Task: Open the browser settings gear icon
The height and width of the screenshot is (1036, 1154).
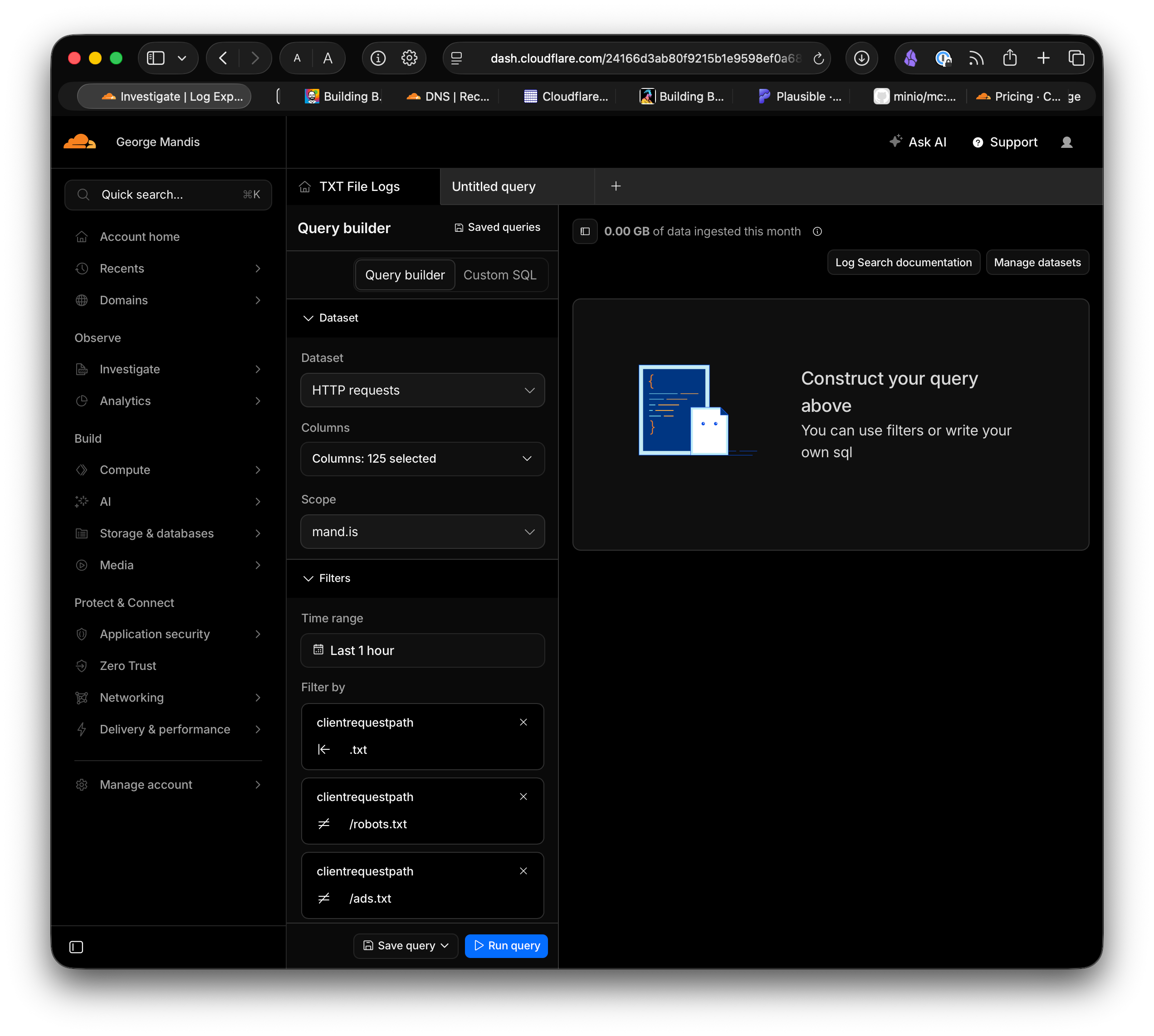Action: (x=409, y=58)
